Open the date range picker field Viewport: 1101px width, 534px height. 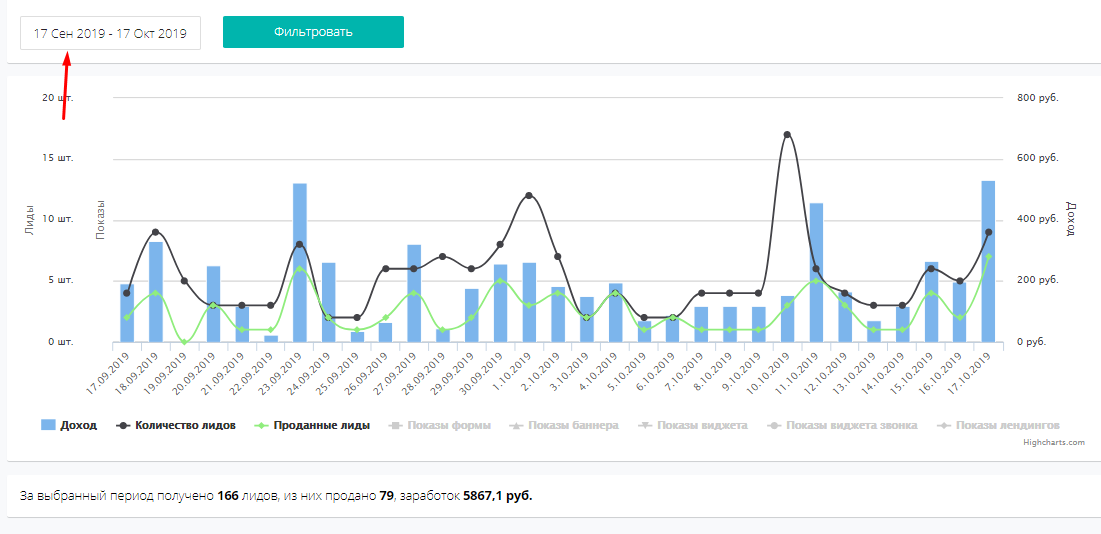point(110,33)
